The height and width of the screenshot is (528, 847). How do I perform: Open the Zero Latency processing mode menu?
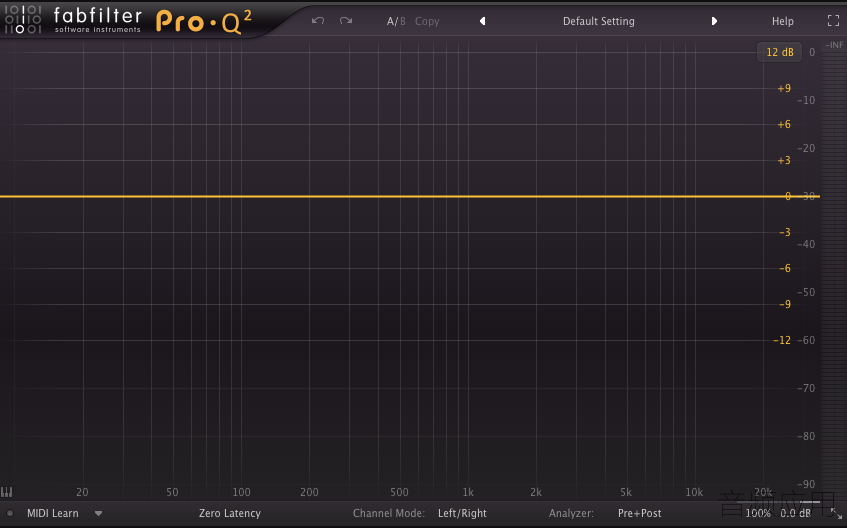coord(230,513)
